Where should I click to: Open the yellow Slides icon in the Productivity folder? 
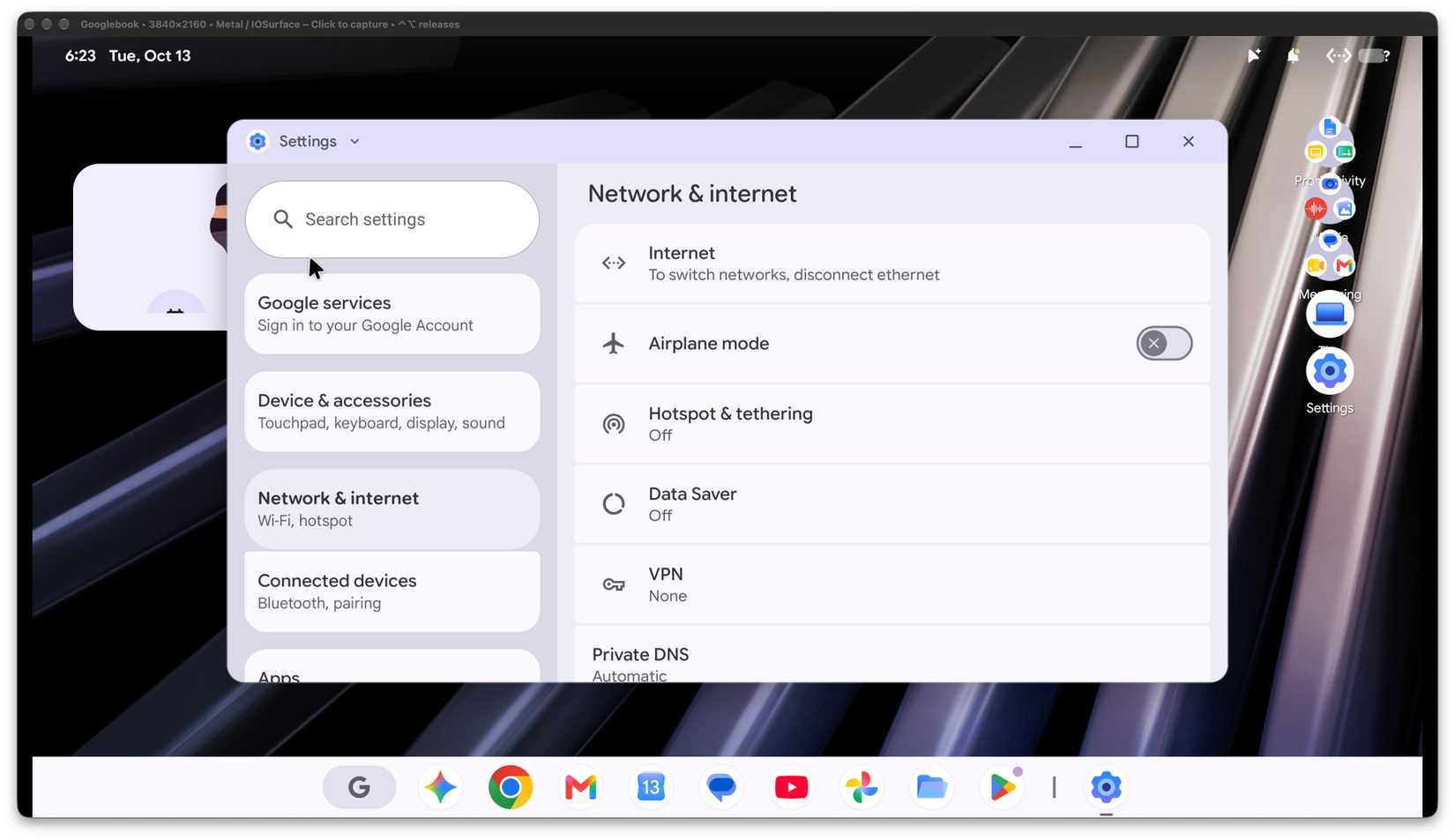pos(1315,152)
